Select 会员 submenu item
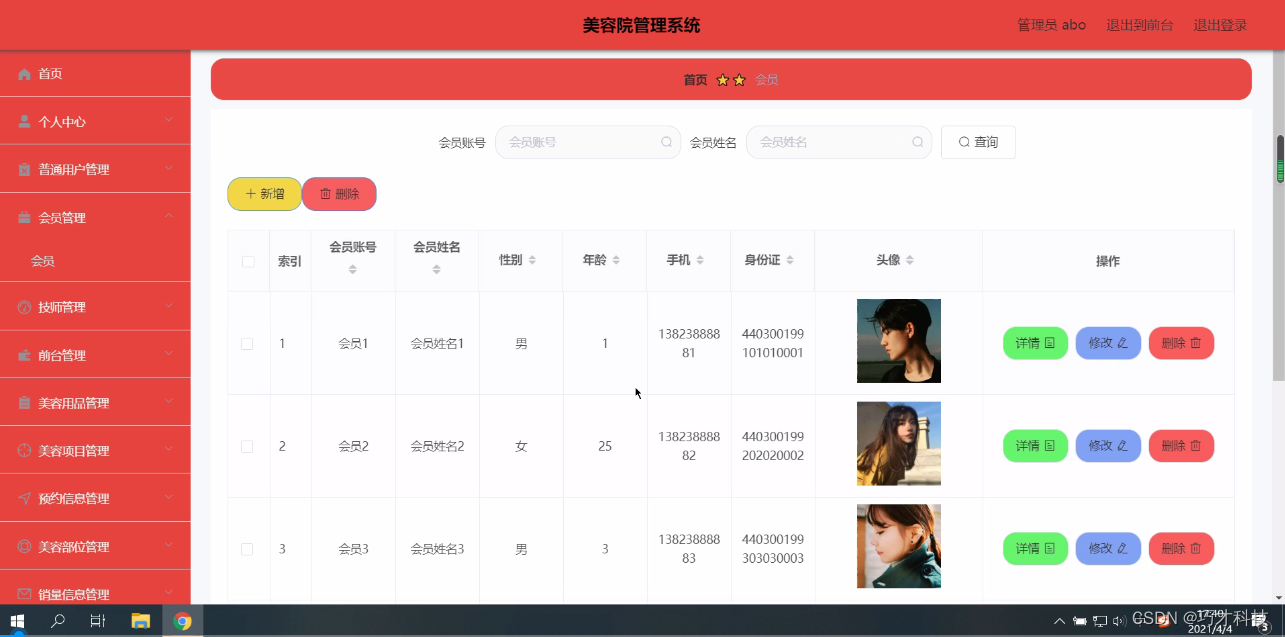 95,261
